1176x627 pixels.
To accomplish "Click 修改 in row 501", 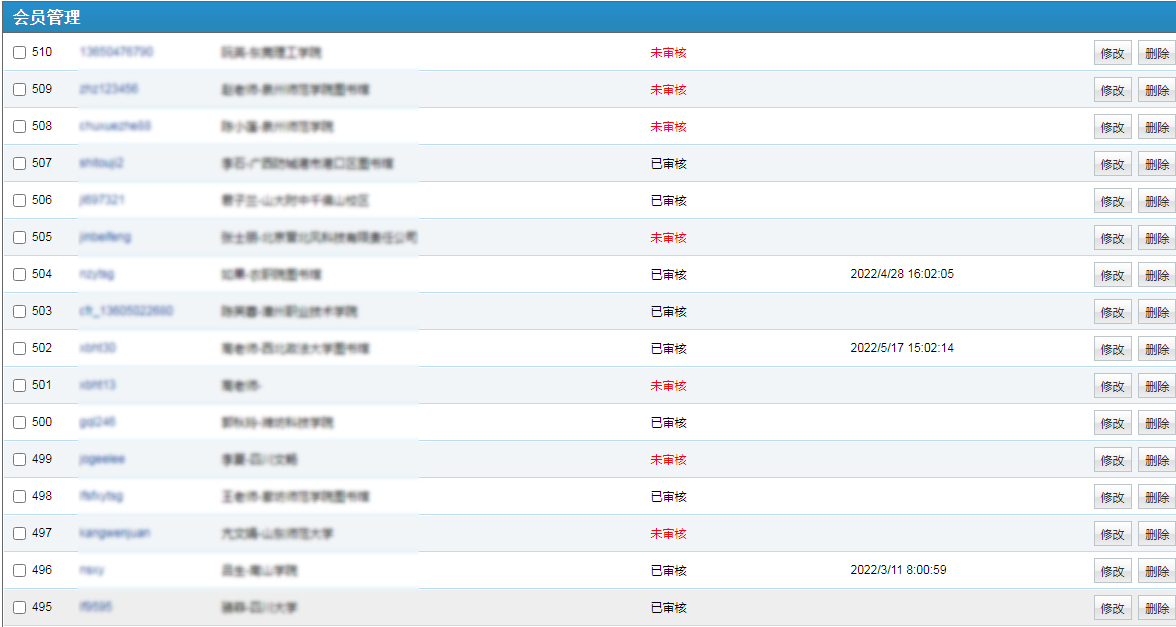I will click(1112, 386).
